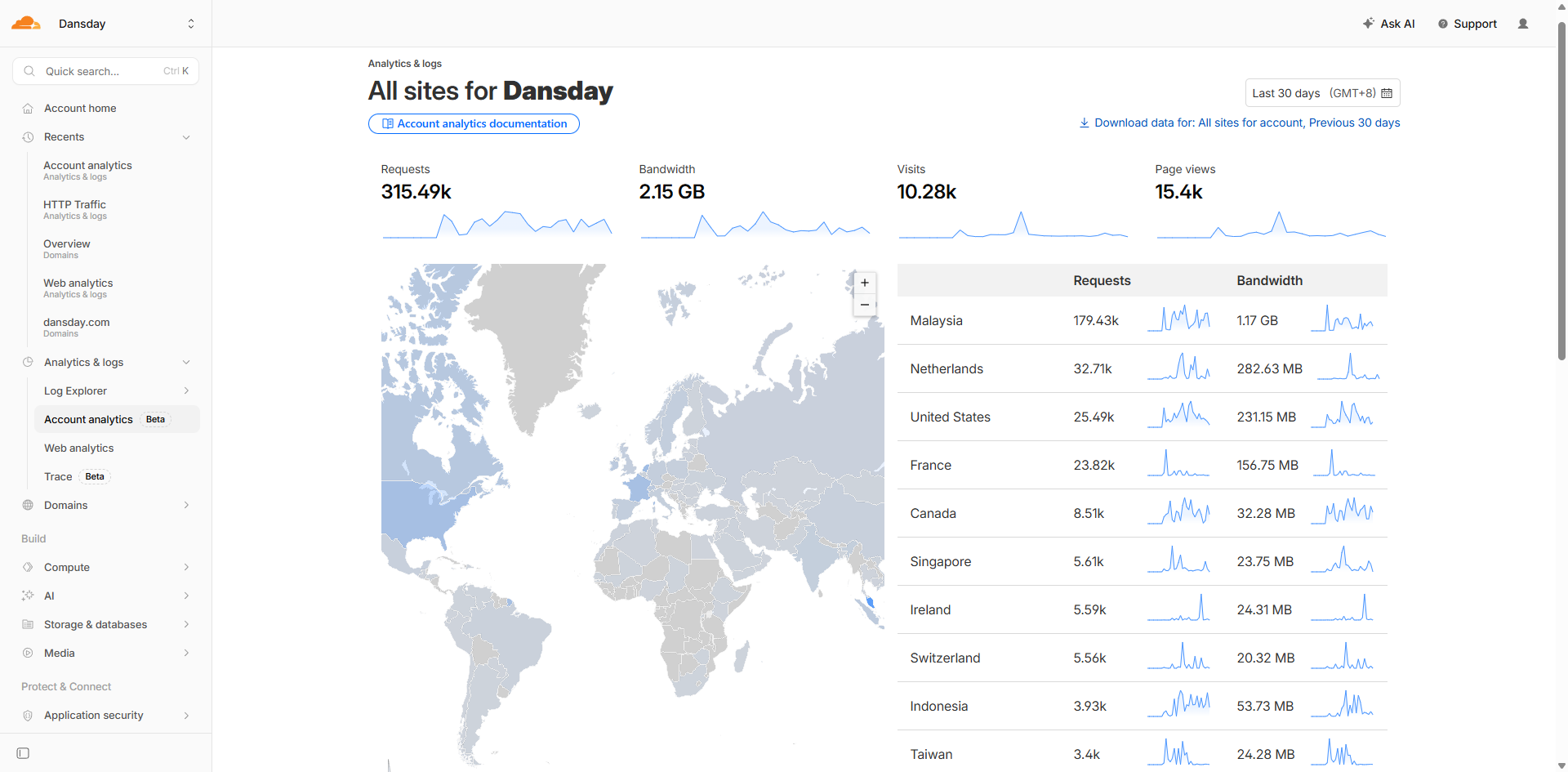The width and height of the screenshot is (1568, 772).
Task: Collapse the Analytics & logs chevron
Action: 186,362
